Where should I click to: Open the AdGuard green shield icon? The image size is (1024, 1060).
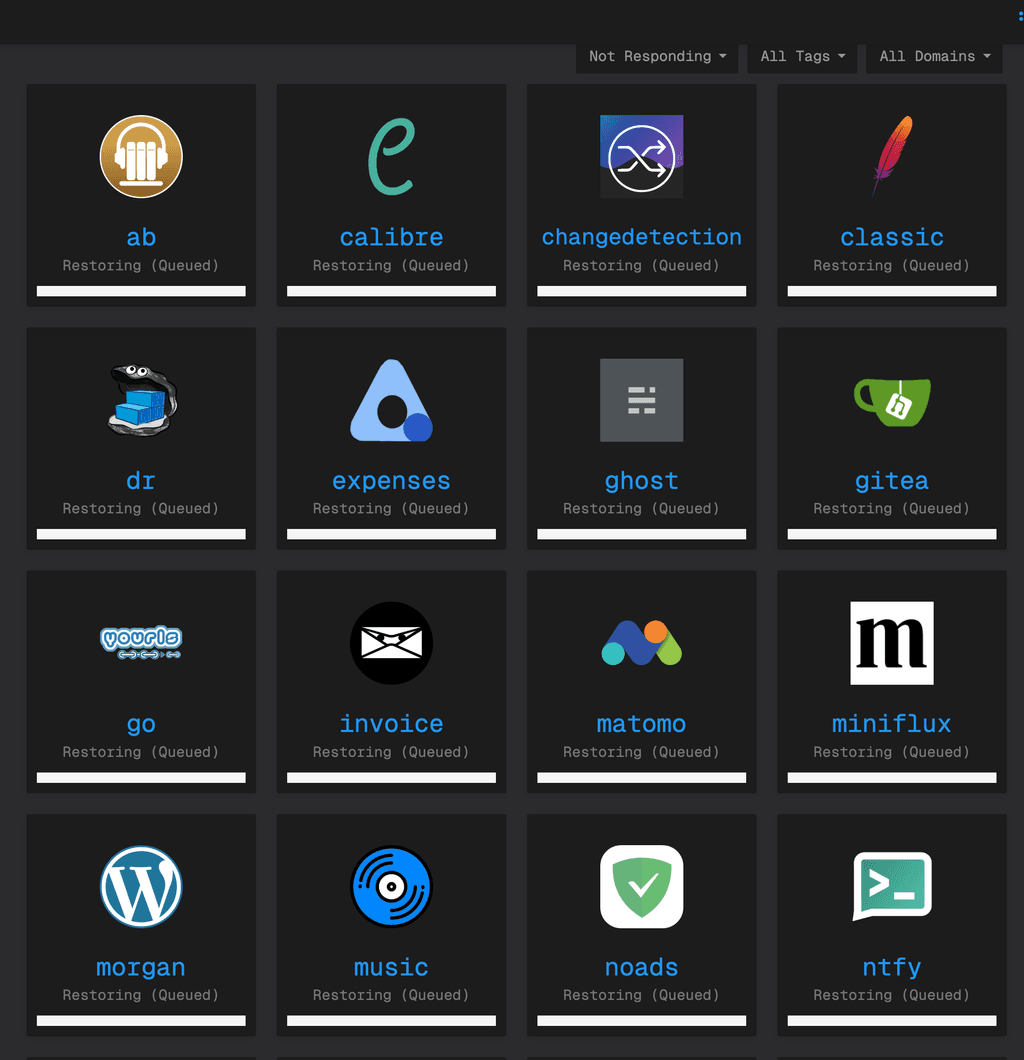[x=641, y=887]
